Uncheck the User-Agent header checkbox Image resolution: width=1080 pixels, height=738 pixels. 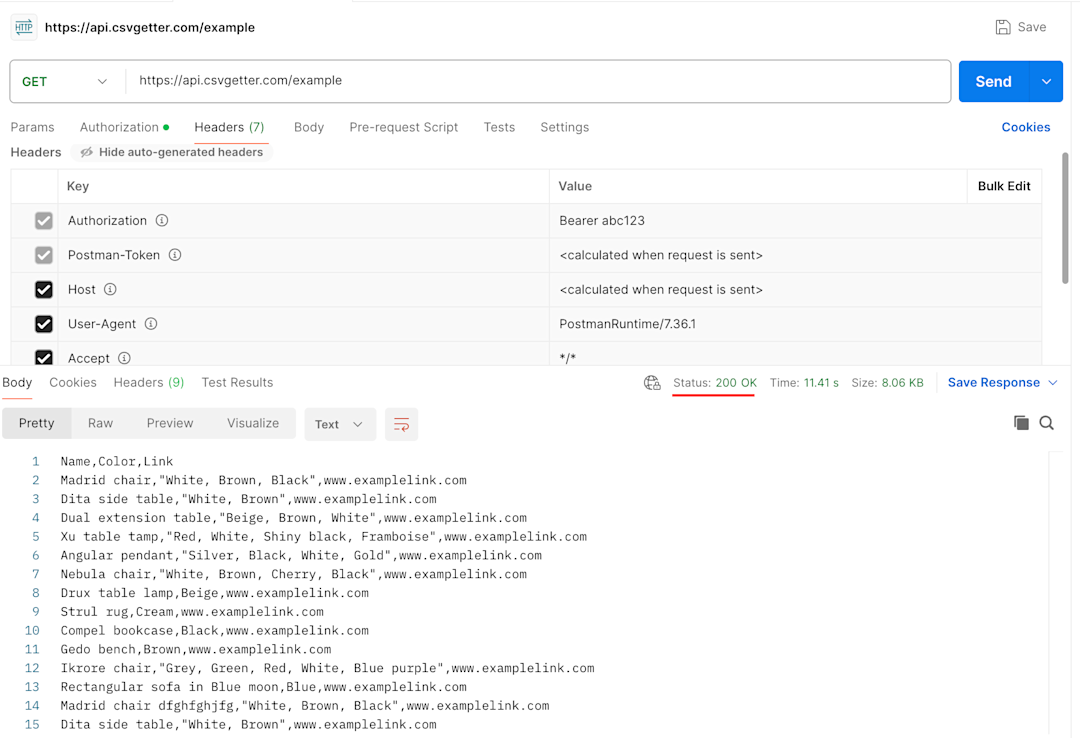point(43,324)
